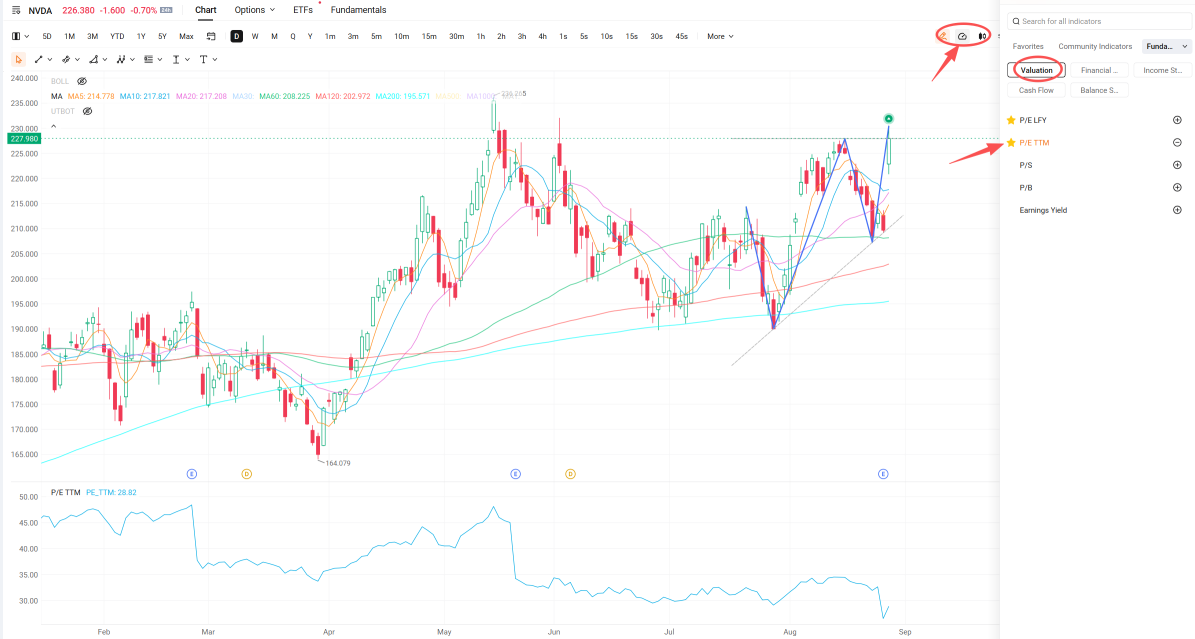This screenshot has height=639, width=1195.
Task: Open the Fundamentals tab at top
Action: [358, 10]
